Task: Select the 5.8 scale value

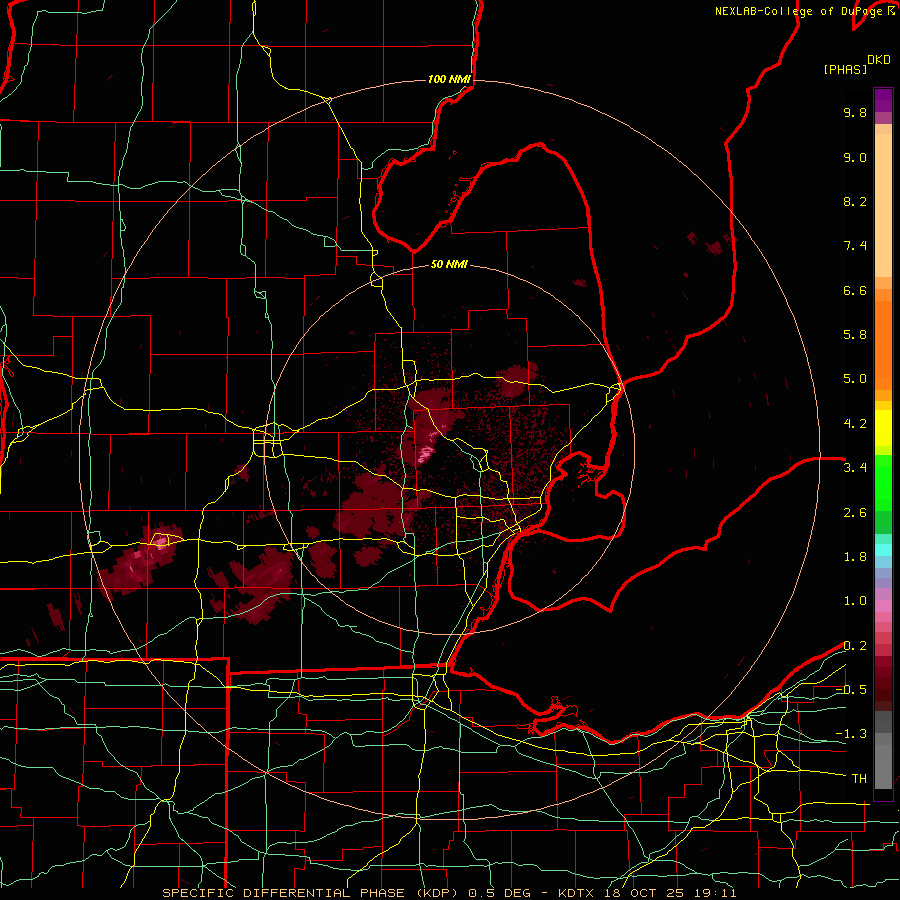Action: tap(855, 335)
